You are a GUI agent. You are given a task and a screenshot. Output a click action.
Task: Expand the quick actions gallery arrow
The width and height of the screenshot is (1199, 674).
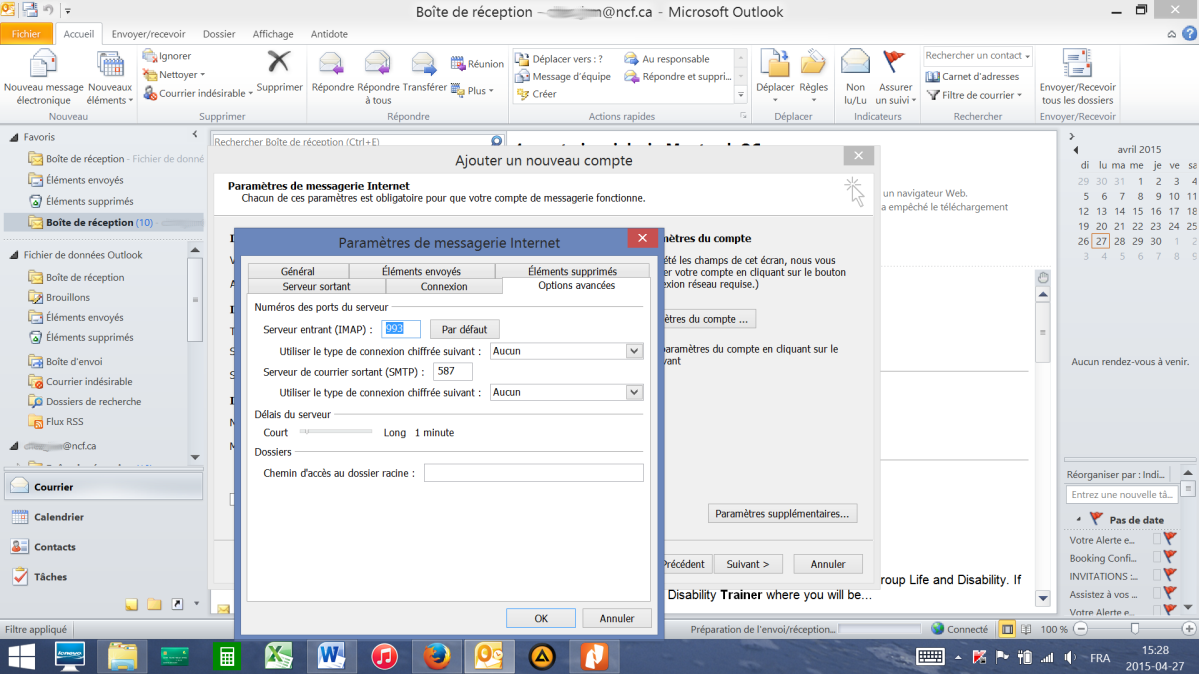(x=740, y=95)
